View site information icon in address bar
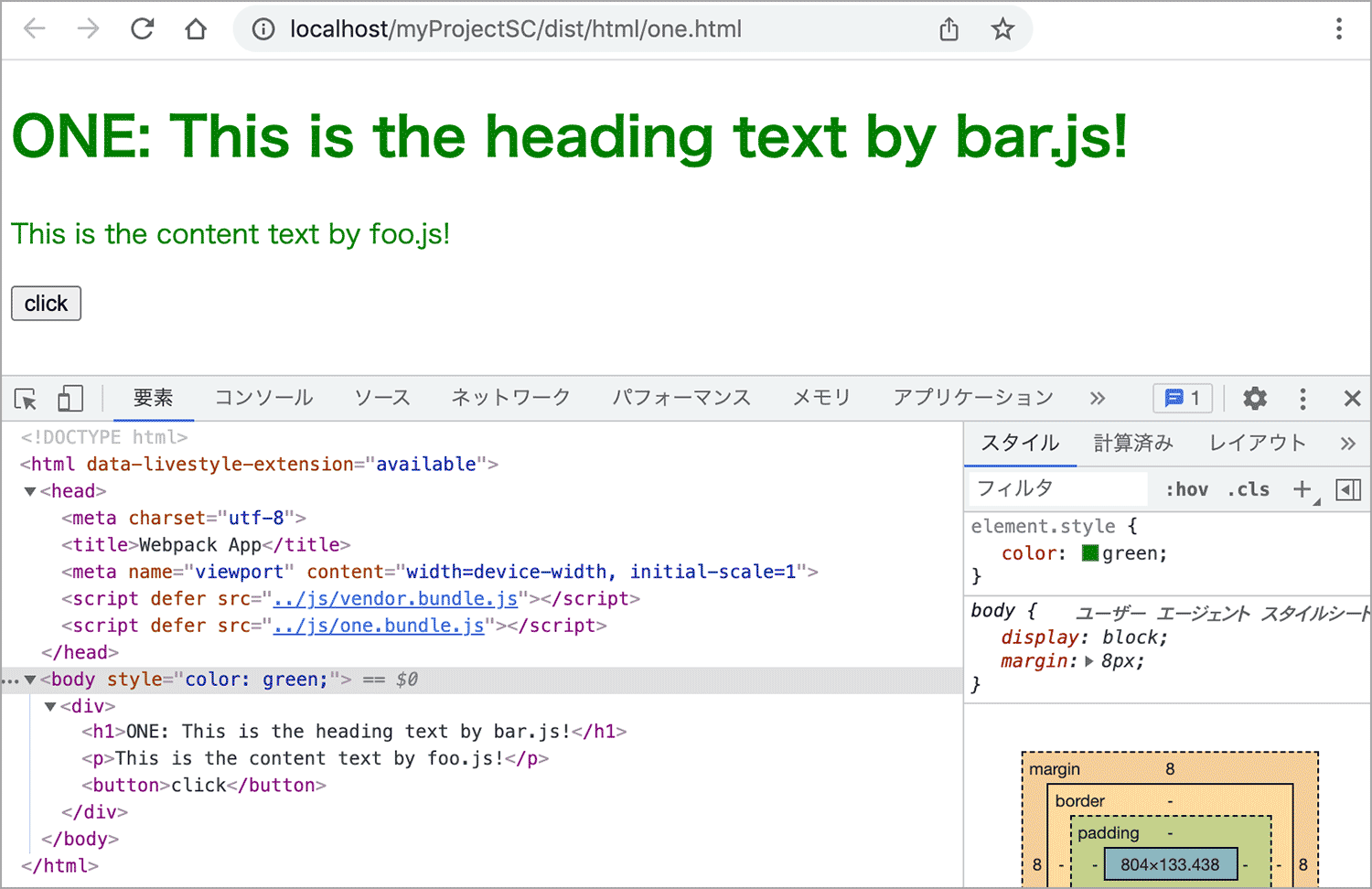 (x=263, y=29)
